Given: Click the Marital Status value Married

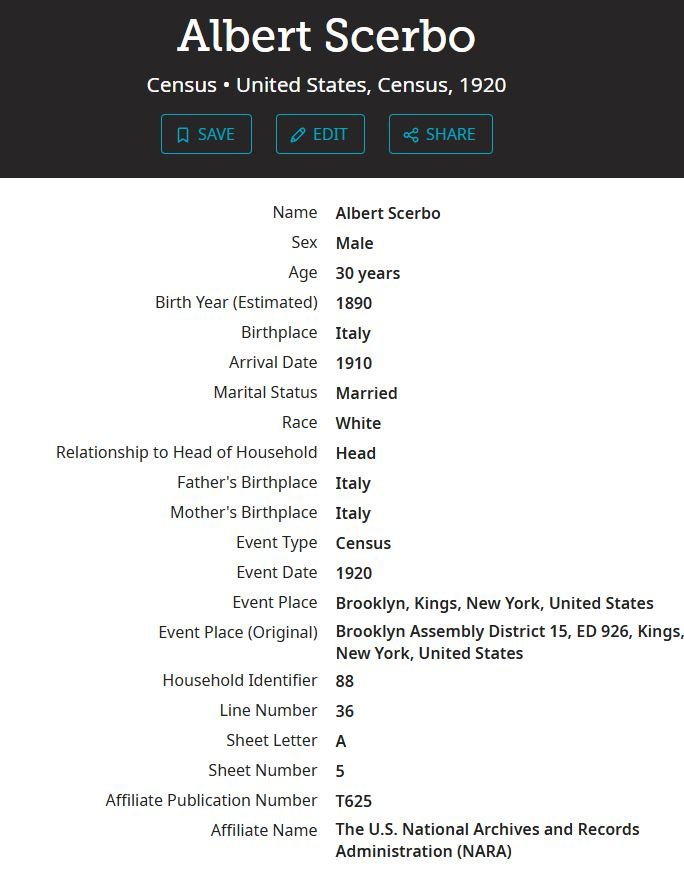Looking at the screenshot, I should (x=366, y=393).
